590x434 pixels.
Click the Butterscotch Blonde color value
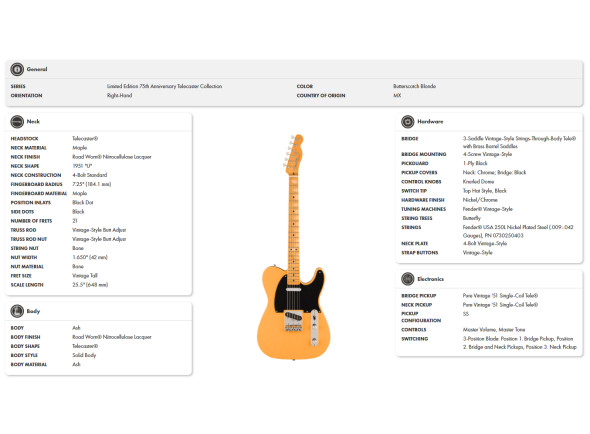coord(414,86)
